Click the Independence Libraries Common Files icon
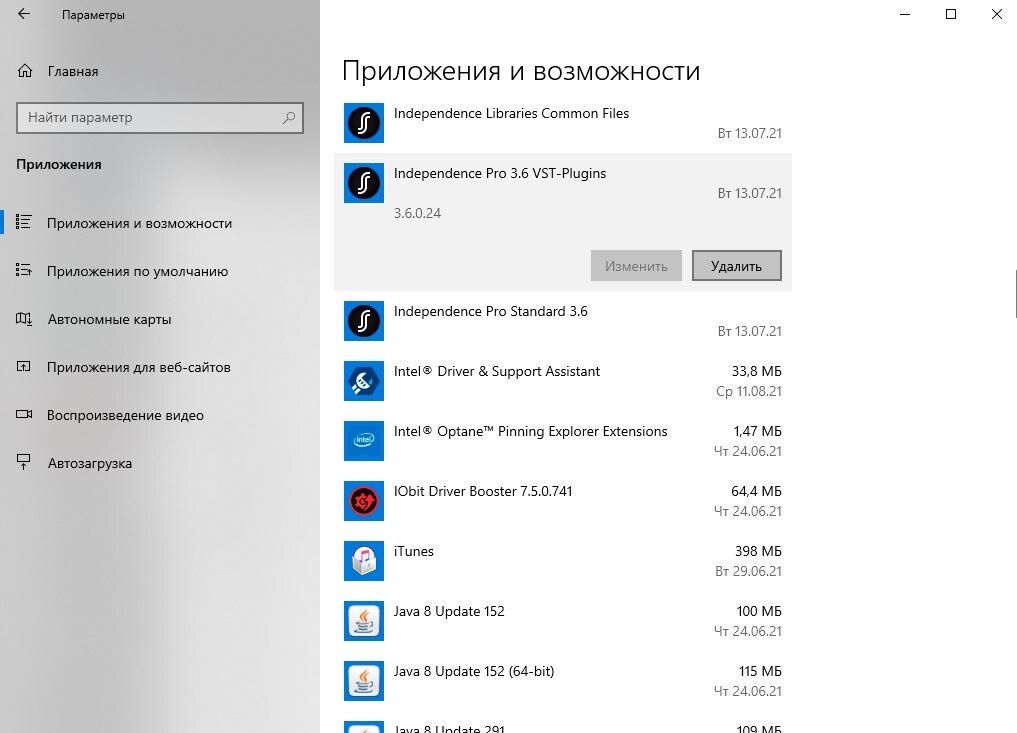The height and width of the screenshot is (733, 1017). pyautogui.click(x=364, y=123)
